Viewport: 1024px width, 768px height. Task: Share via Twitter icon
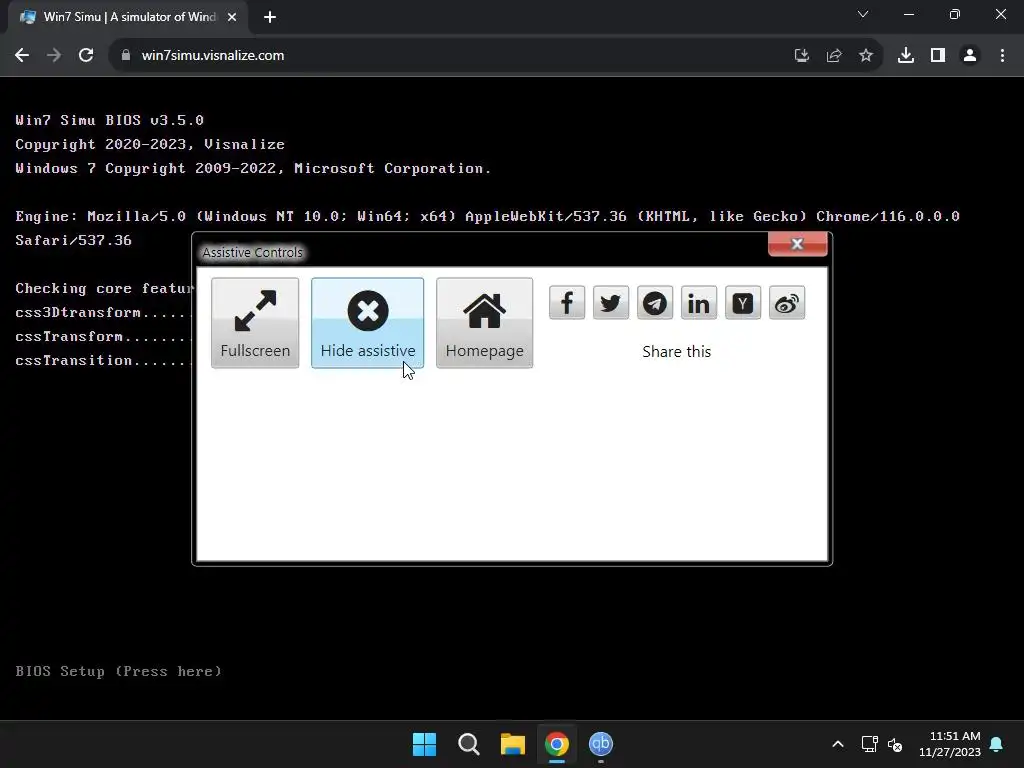tap(611, 303)
